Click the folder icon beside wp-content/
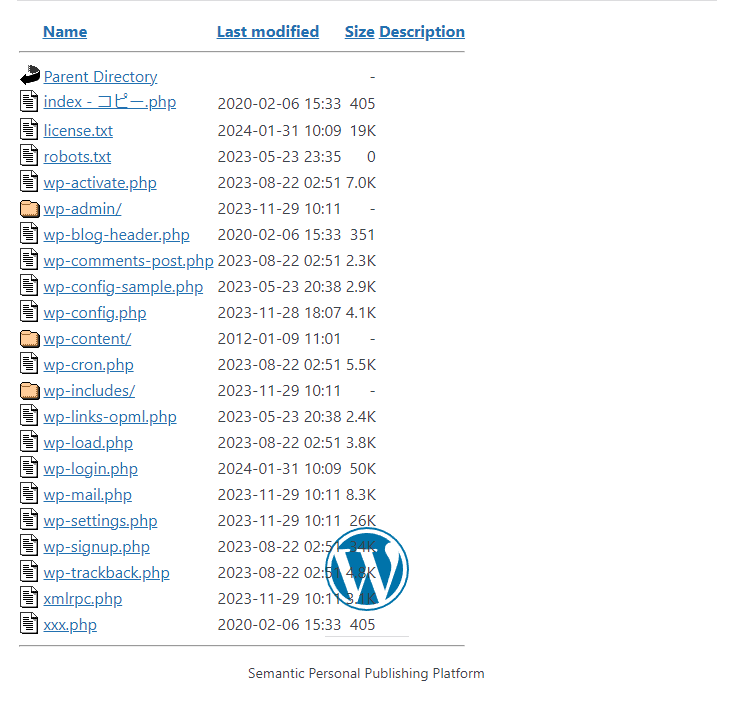 pyautogui.click(x=30, y=338)
